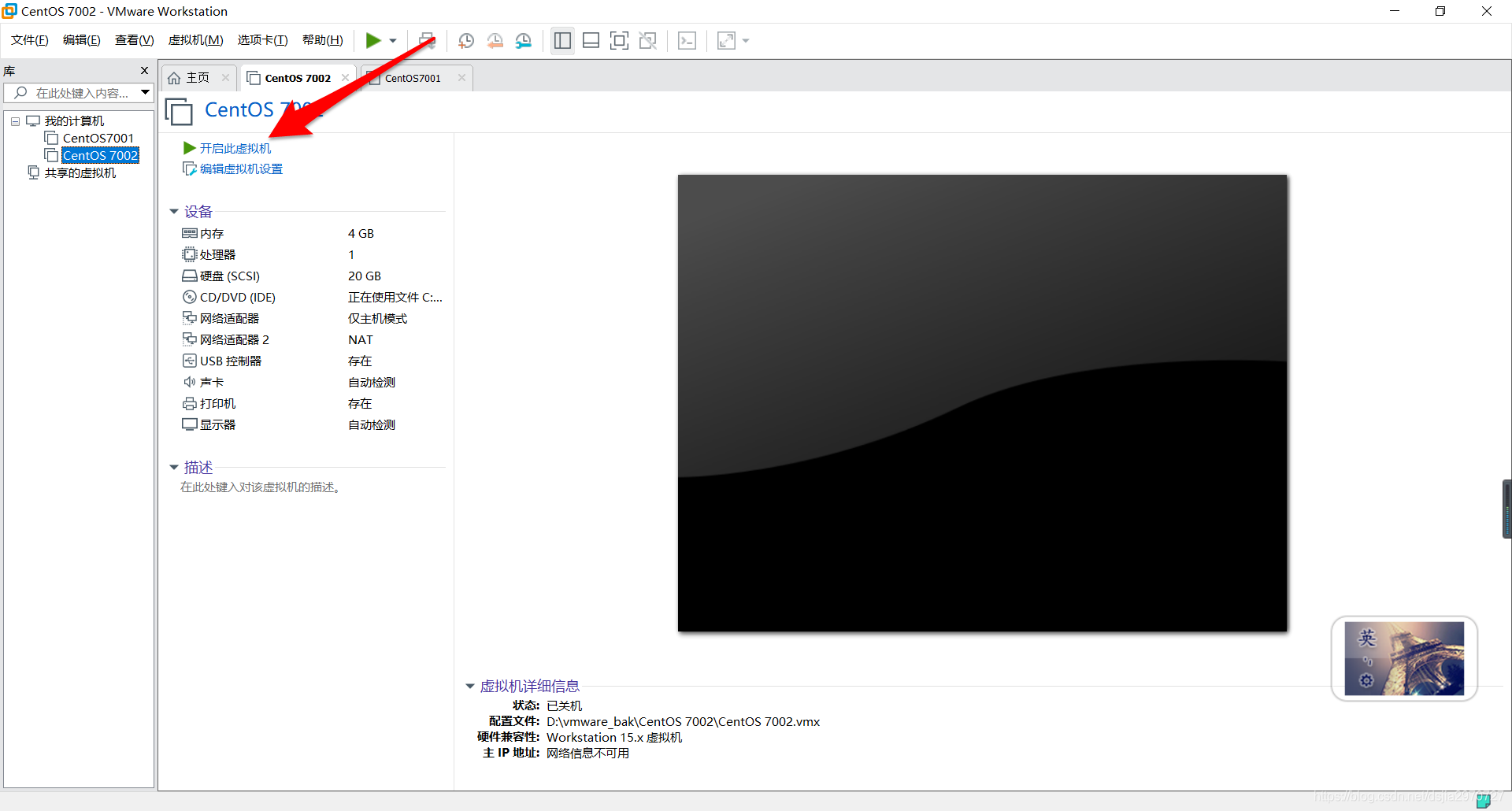Screen dimensions: 1512x811
Task: Collapse the 描述 description section
Action: (174, 468)
